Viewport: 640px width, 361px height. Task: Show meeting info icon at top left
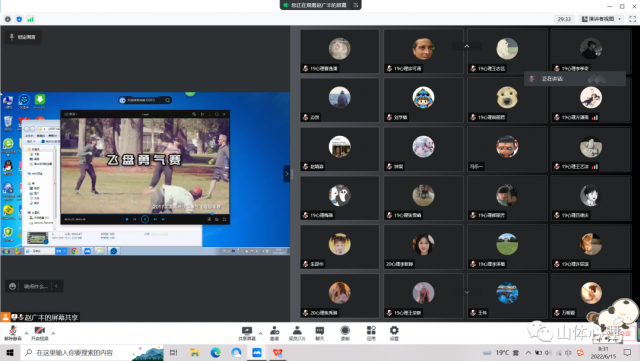click(8, 19)
